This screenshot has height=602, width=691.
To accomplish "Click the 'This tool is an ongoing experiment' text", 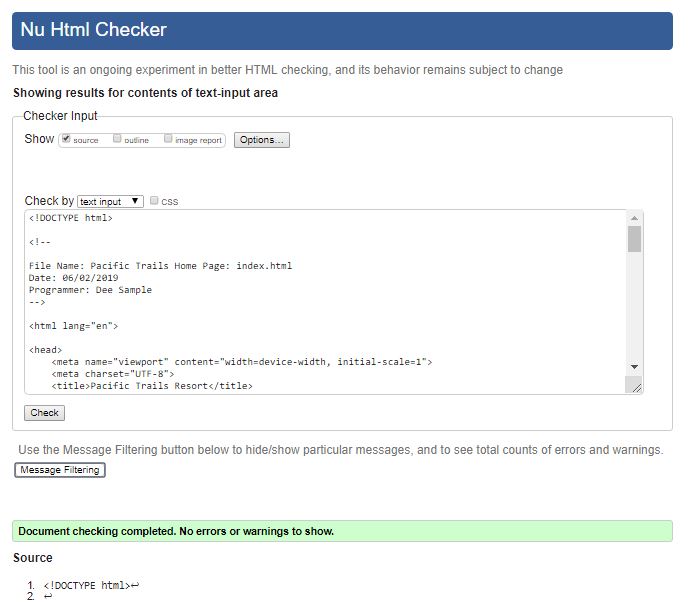I will pyautogui.click(x=288, y=70).
